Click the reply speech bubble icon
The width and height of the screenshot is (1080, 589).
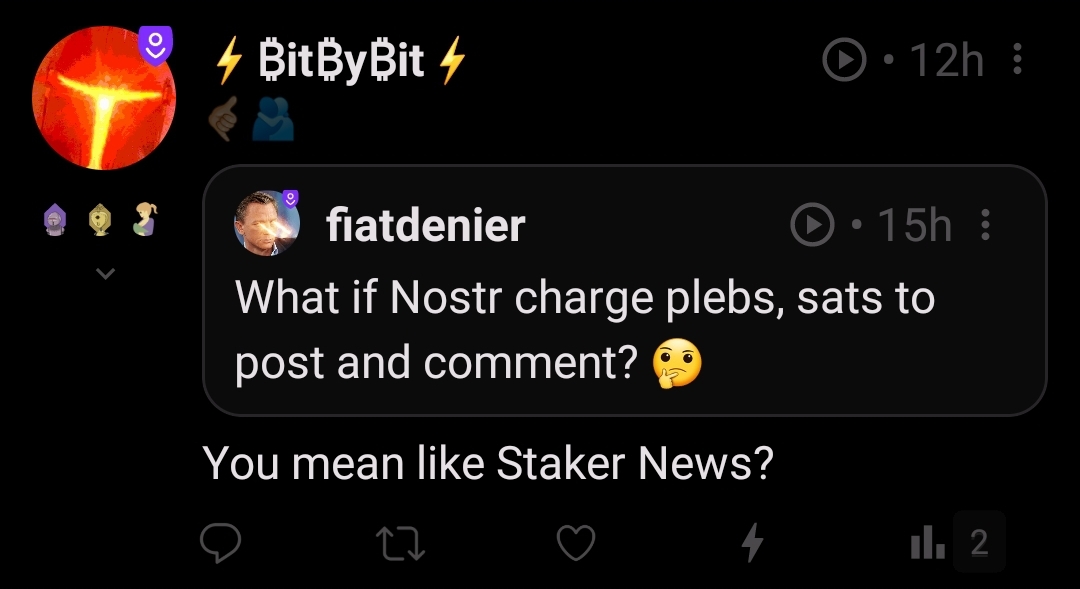(220, 543)
